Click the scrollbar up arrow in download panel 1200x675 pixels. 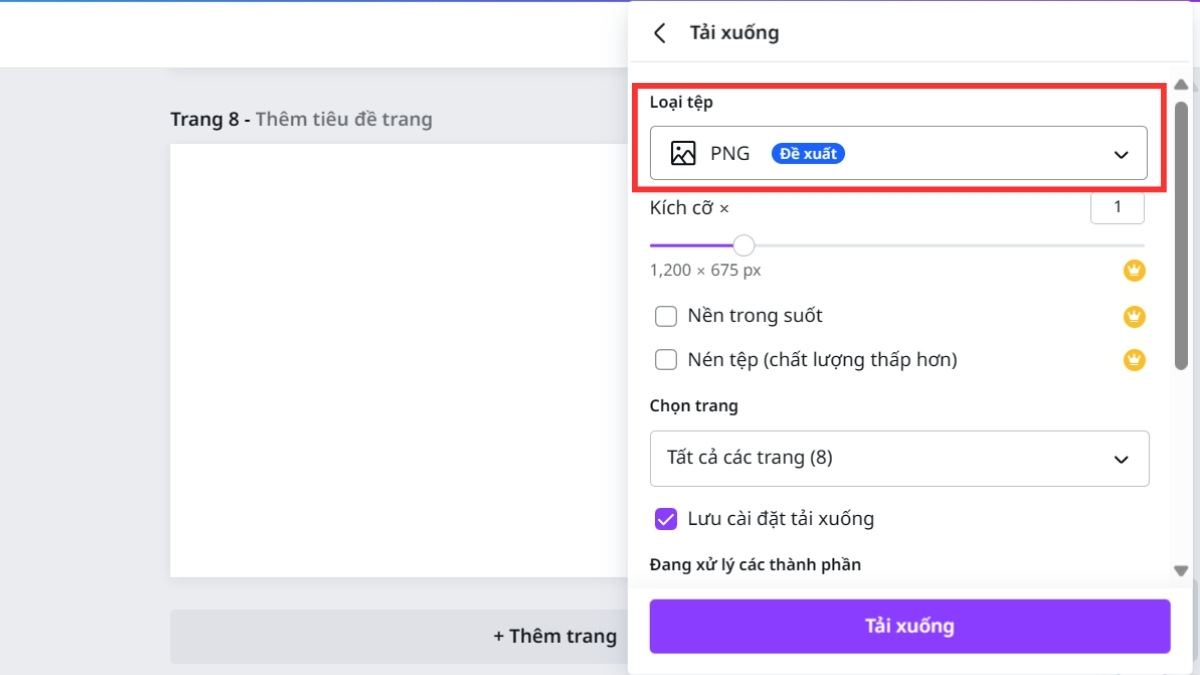point(1181,85)
